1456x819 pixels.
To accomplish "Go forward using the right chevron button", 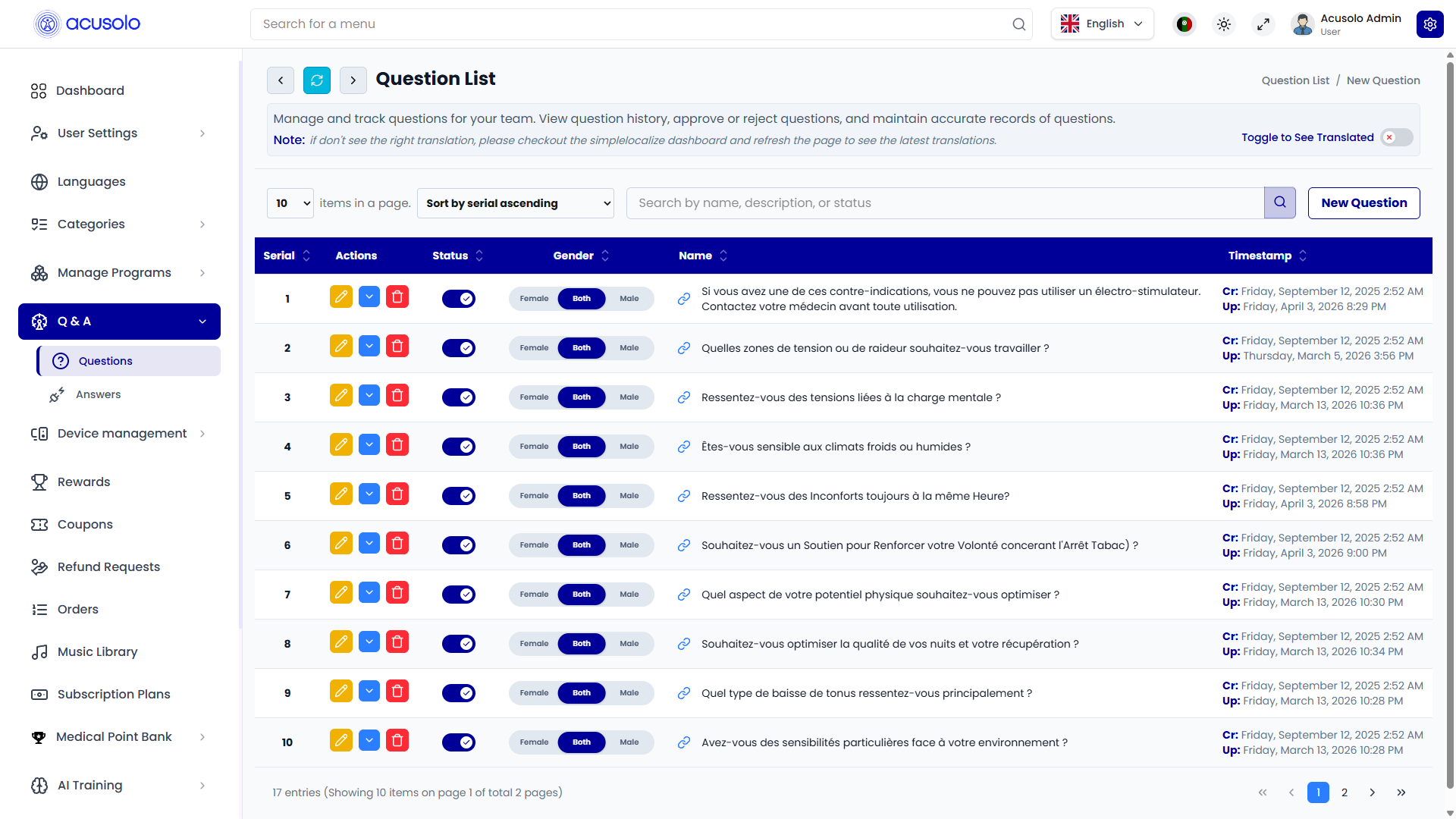I will point(353,80).
